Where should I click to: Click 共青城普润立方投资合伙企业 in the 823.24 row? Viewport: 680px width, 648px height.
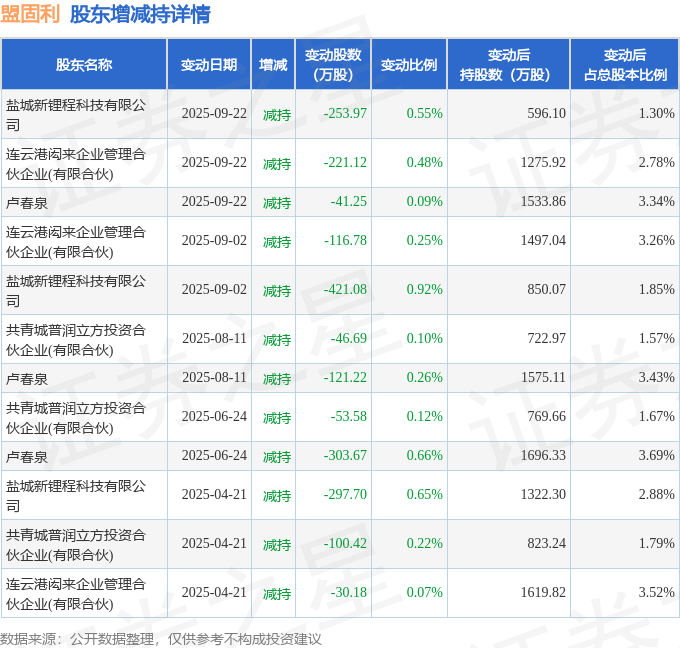76,545
